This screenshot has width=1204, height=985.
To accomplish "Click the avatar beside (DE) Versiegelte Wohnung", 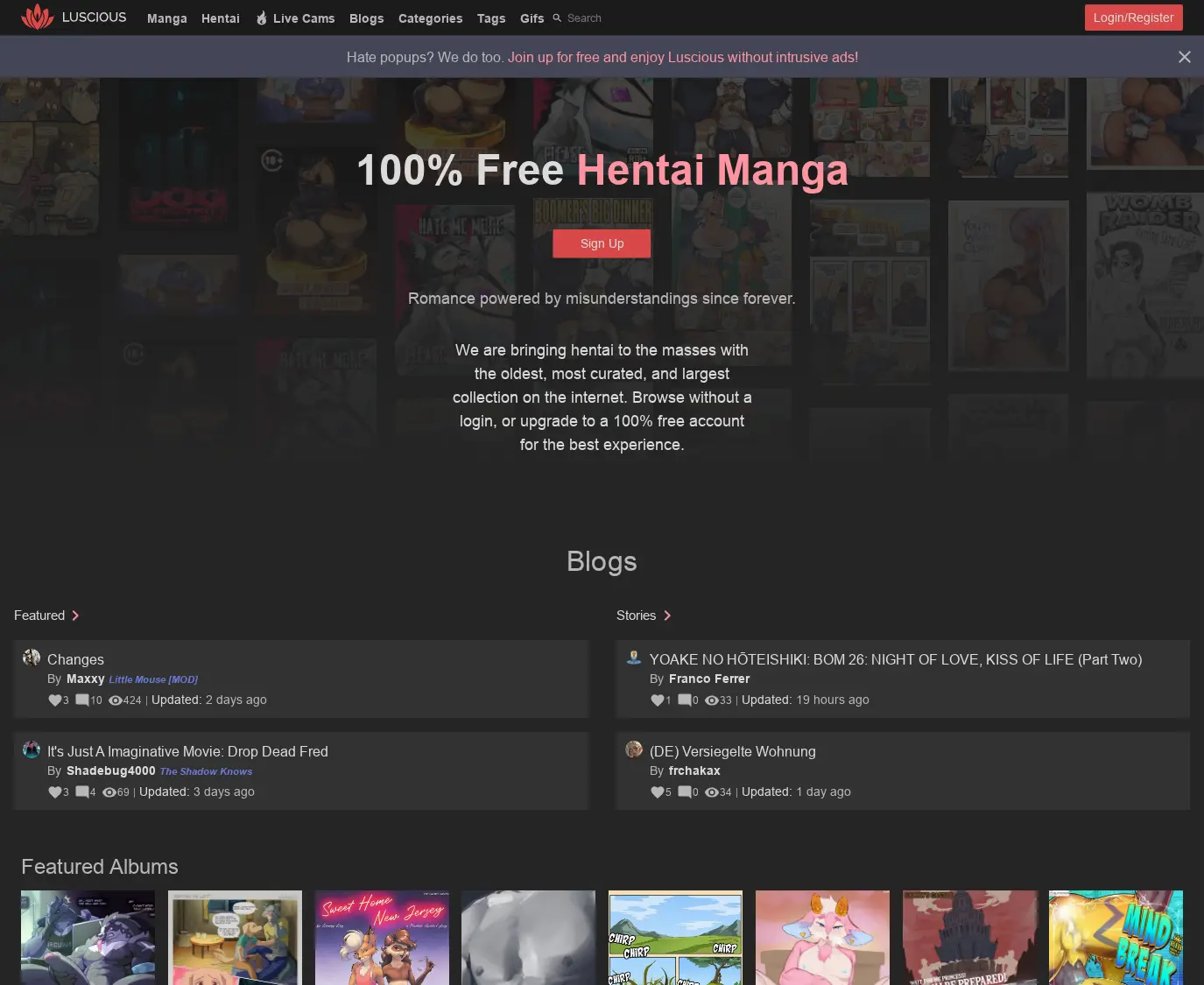I will point(634,749).
